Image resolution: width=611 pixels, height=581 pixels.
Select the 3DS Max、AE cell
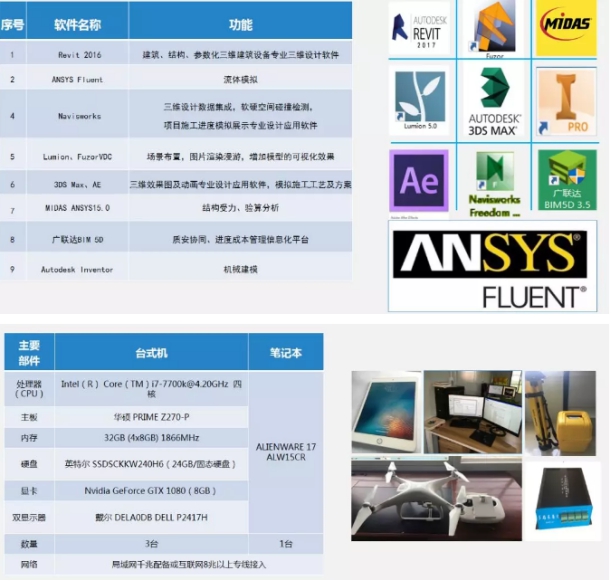pyautogui.click(x=78, y=184)
